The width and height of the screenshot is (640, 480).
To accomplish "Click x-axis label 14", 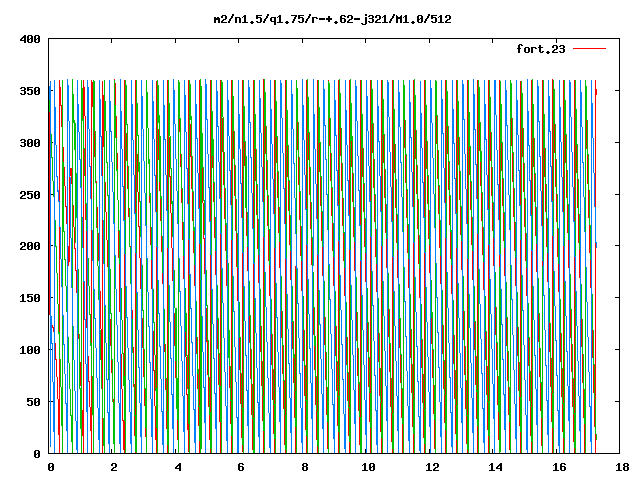I will (x=496, y=467).
